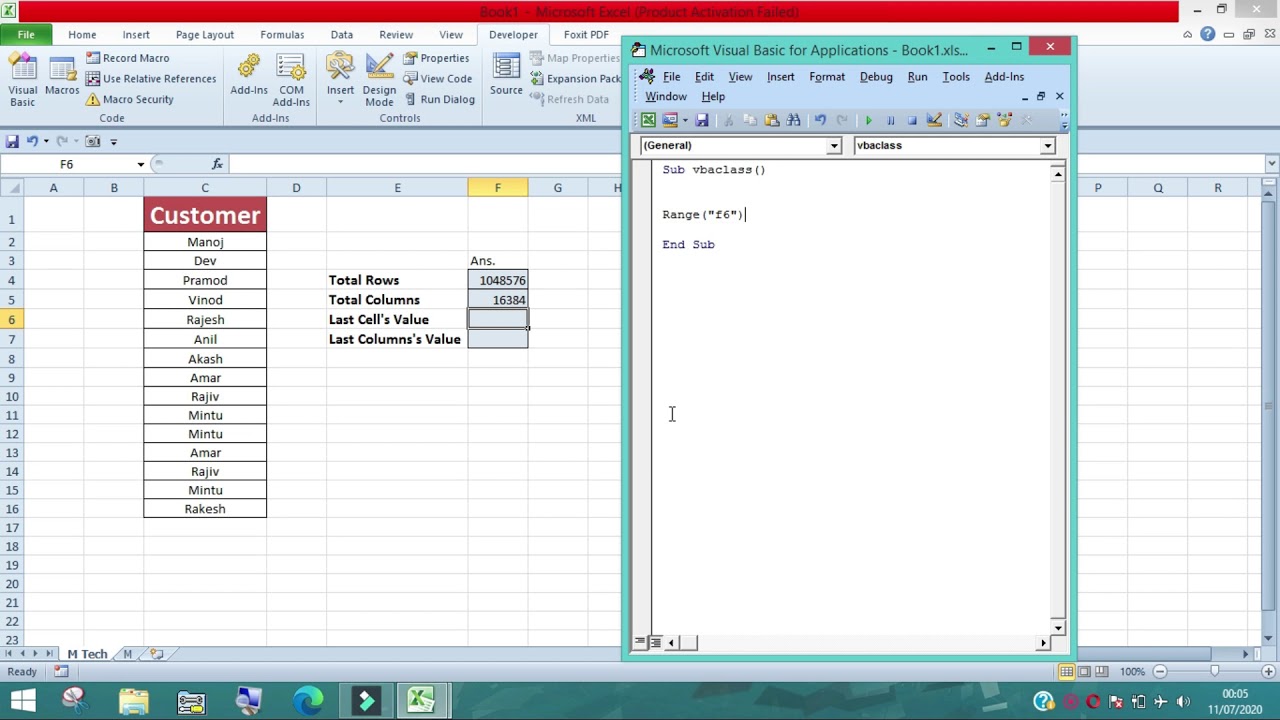Toggle VBA Design Mode icon
This screenshot has height=720, width=1280.
pos(935,121)
